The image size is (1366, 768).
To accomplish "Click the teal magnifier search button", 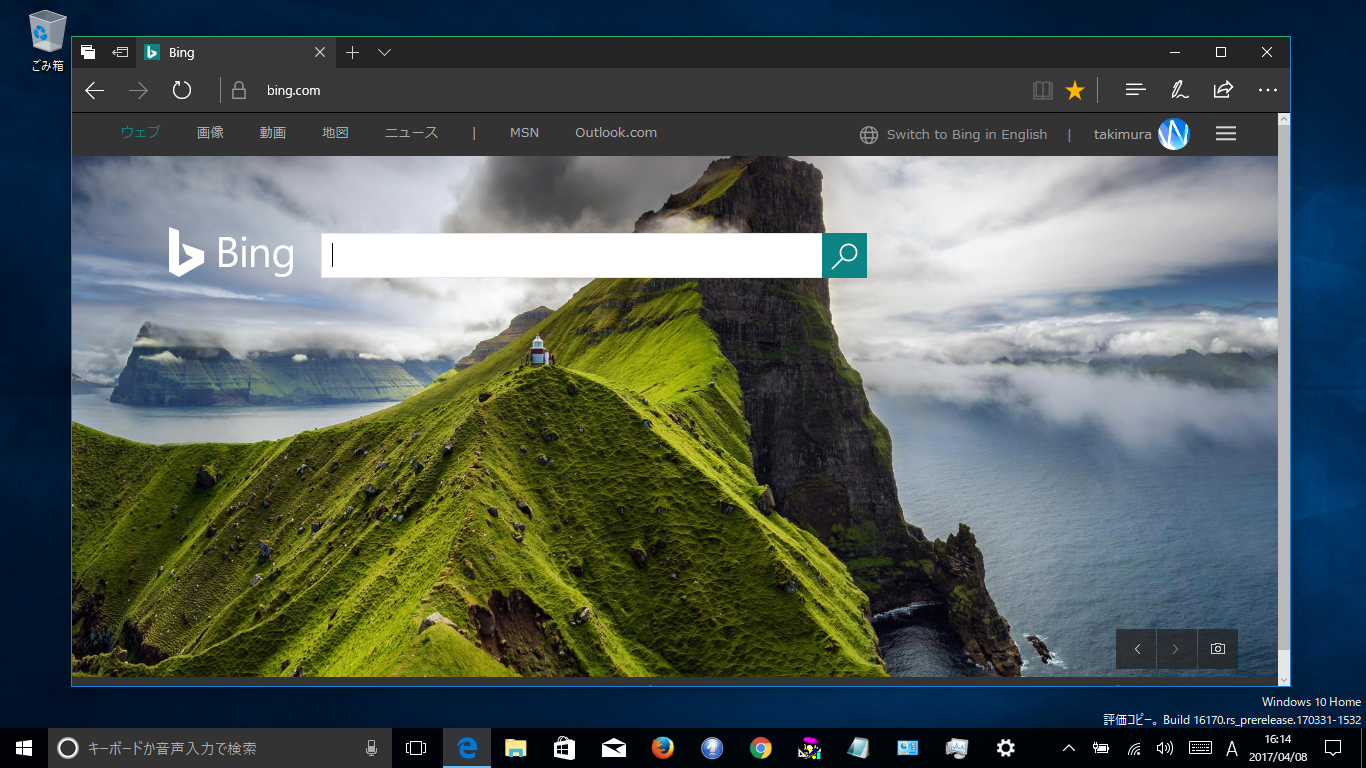I will pos(844,256).
